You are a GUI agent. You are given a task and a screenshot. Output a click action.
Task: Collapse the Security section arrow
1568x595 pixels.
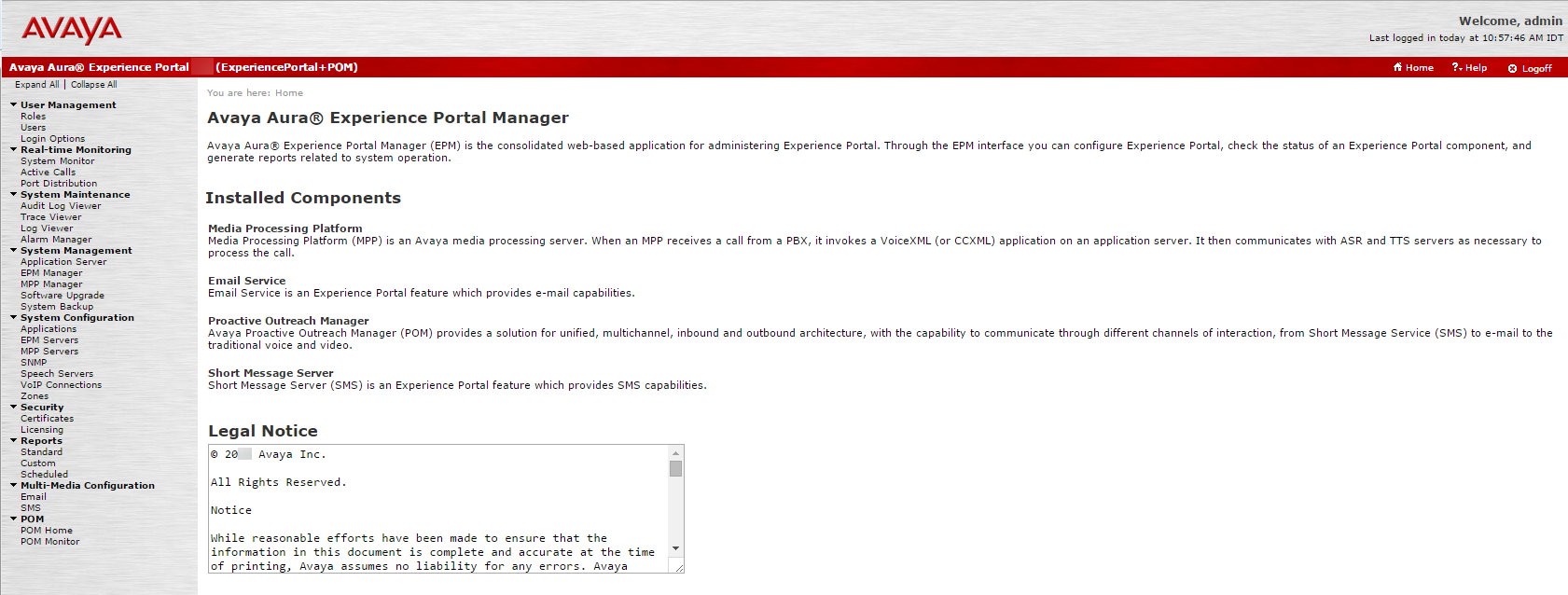[13, 407]
